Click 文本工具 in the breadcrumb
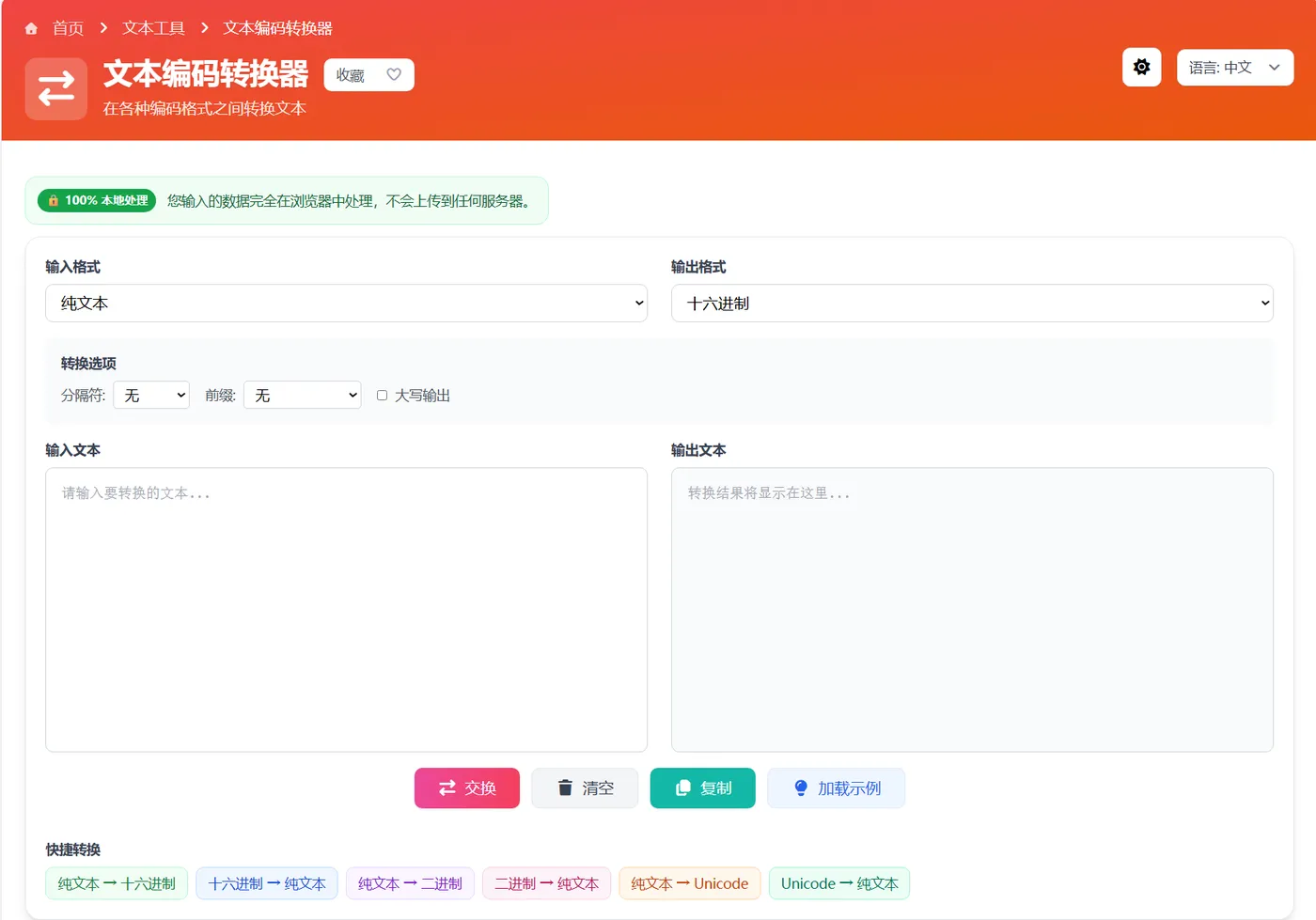The height and width of the screenshot is (920, 1316). (x=152, y=27)
